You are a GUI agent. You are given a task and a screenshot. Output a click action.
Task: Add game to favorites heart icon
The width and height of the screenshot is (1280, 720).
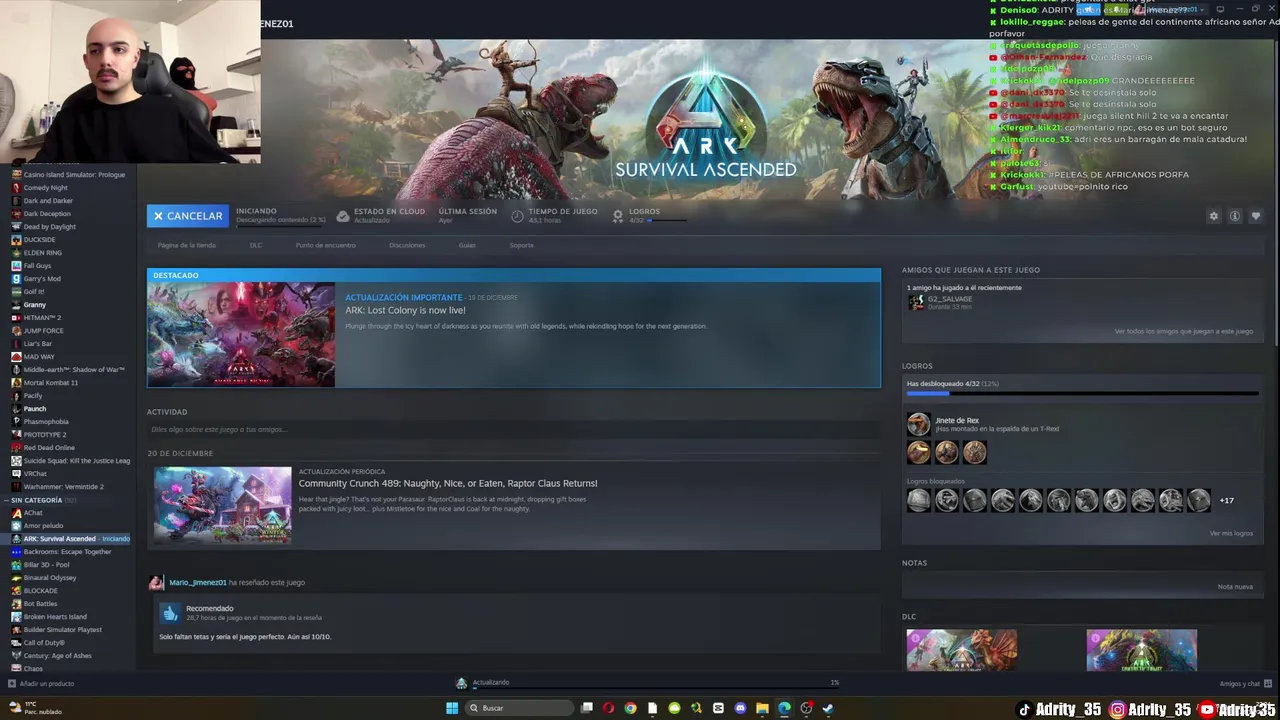(1256, 216)
